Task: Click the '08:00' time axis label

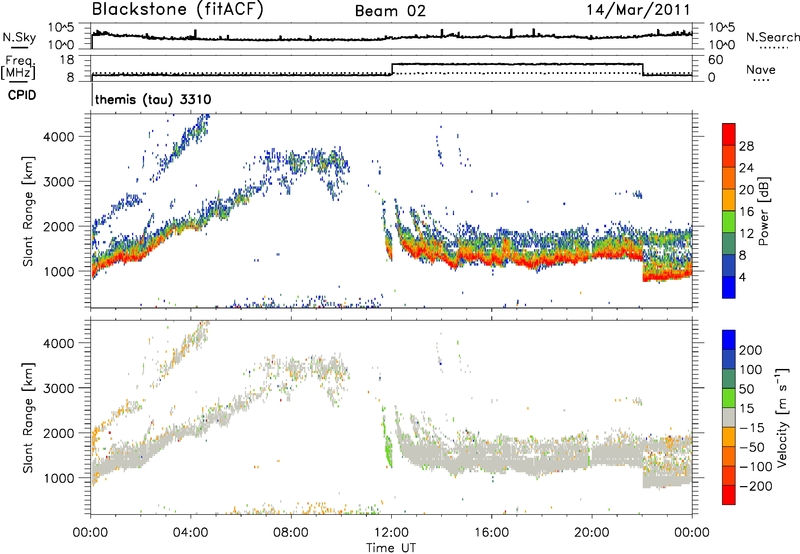Action: point(291,533)
